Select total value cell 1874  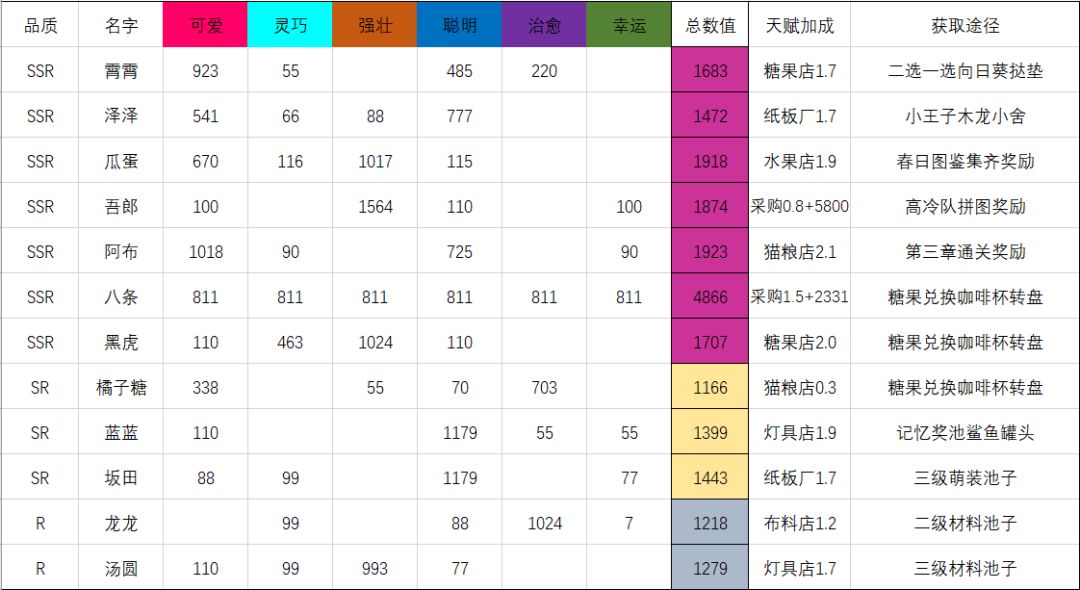pyautogui.click(x=710, y=207)
